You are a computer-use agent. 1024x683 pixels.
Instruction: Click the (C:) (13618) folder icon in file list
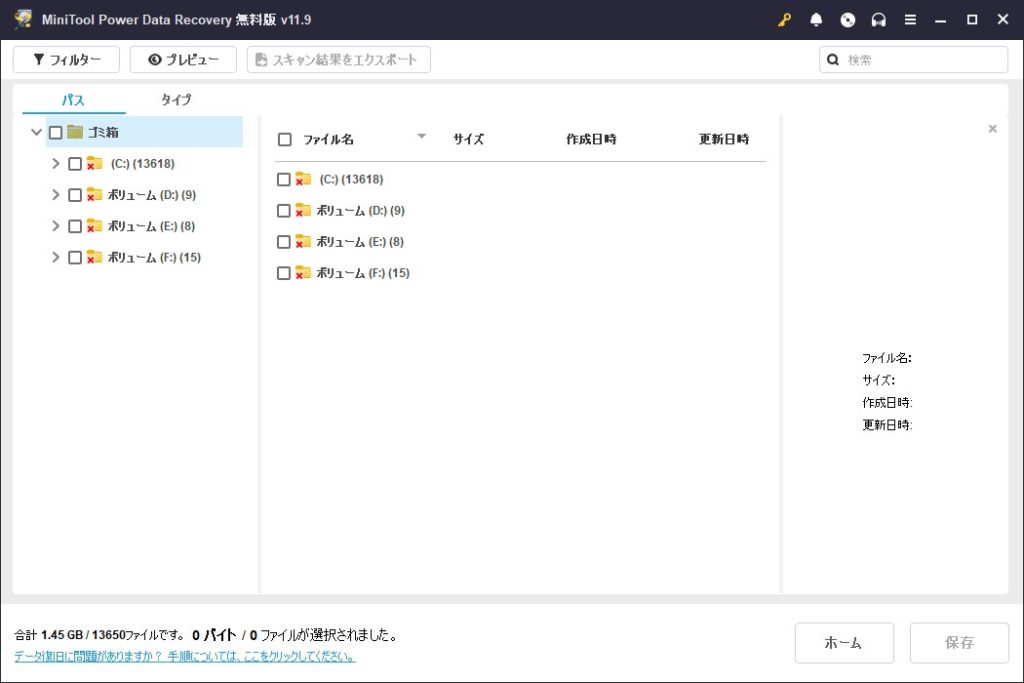(x=303, y=179)
